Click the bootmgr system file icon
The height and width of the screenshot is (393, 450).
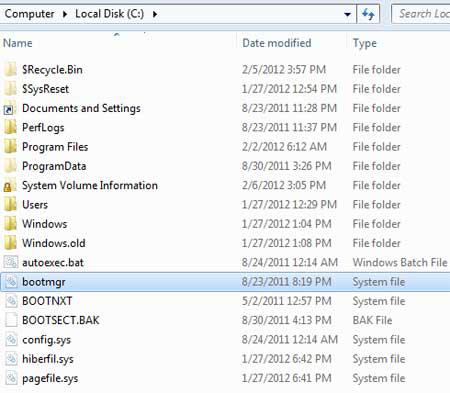pos(11,282)
